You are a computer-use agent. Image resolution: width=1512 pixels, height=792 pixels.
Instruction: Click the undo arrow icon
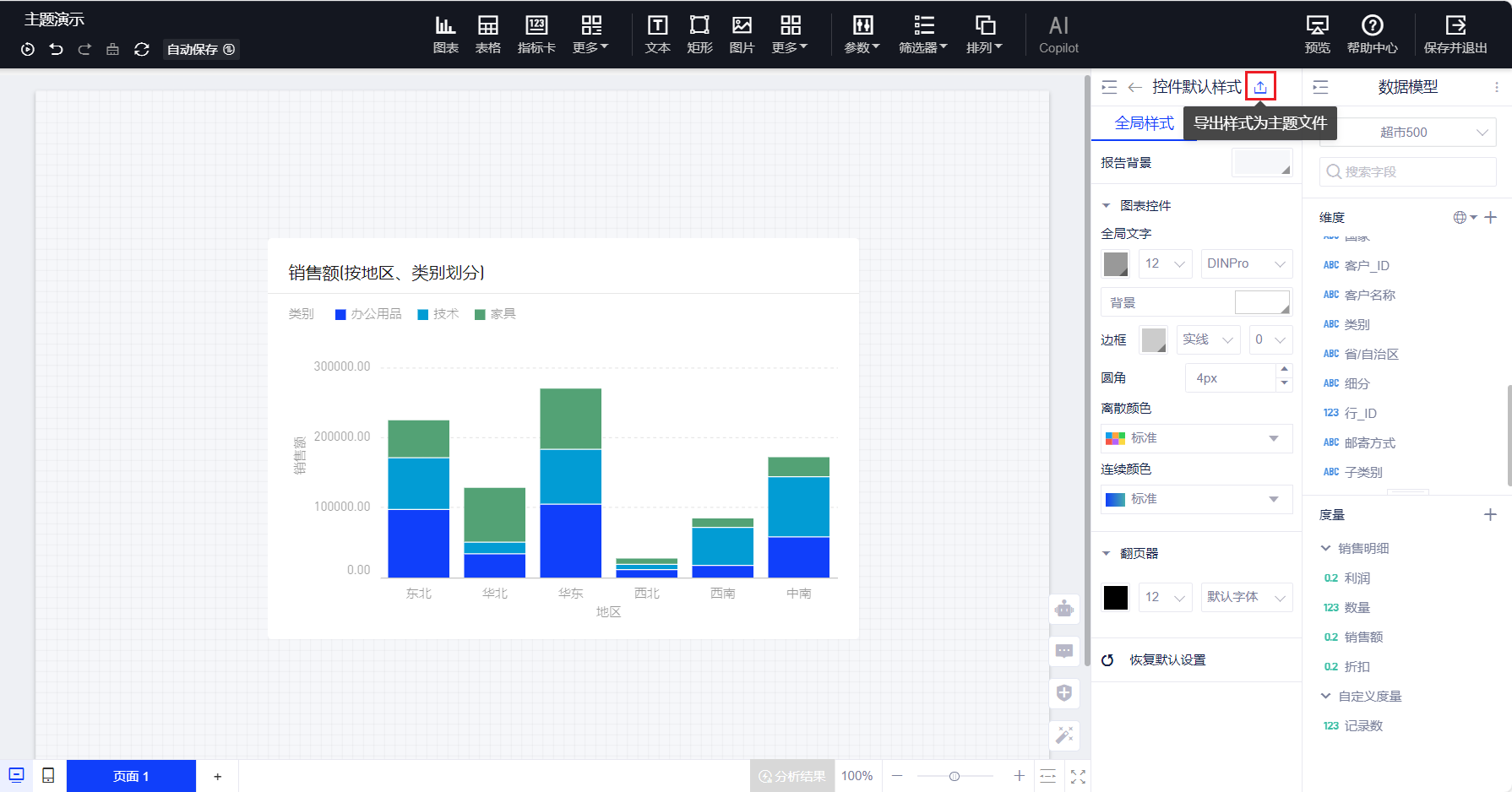56,50
